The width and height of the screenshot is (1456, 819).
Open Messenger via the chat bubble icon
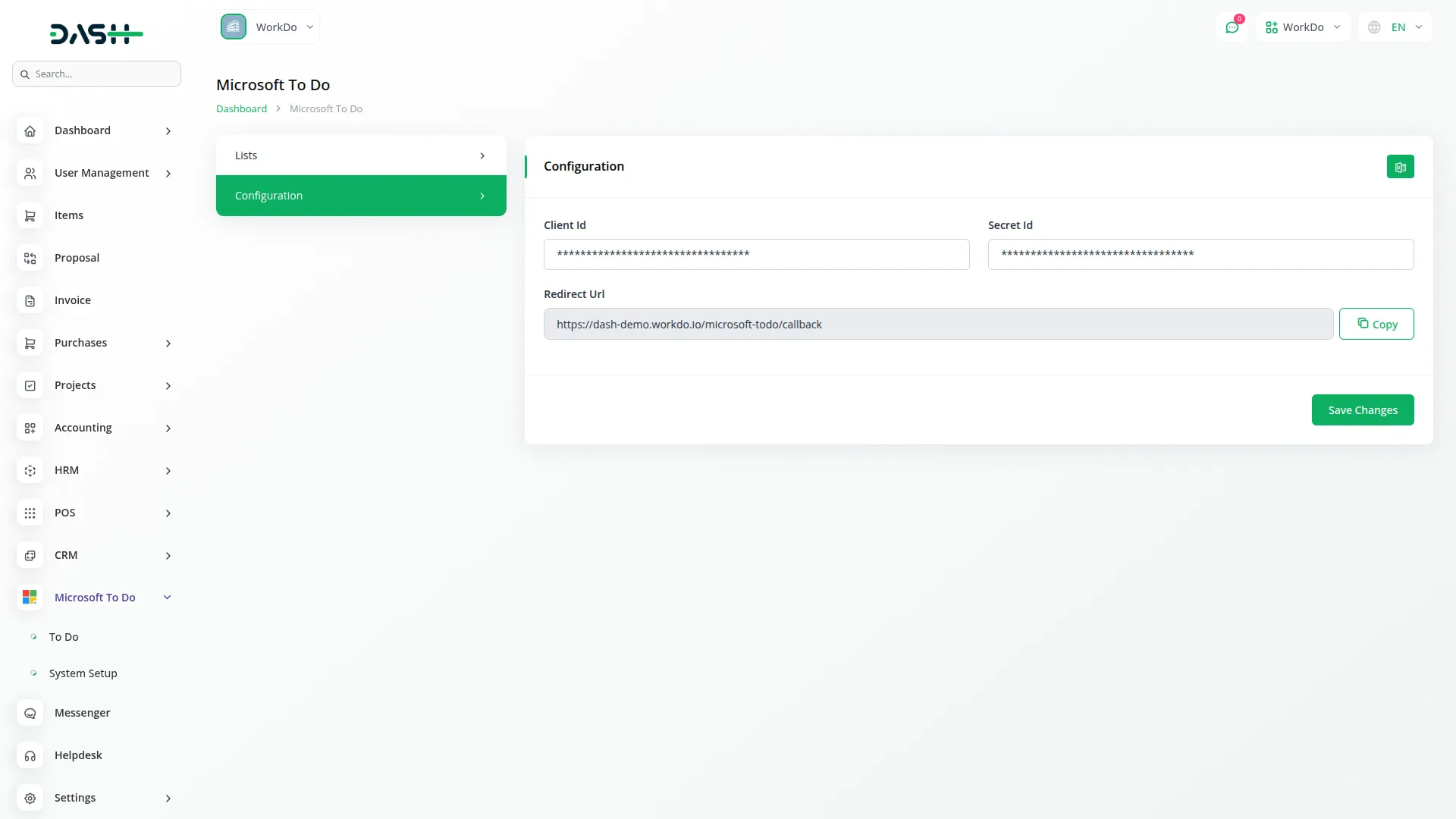[30, 713]
